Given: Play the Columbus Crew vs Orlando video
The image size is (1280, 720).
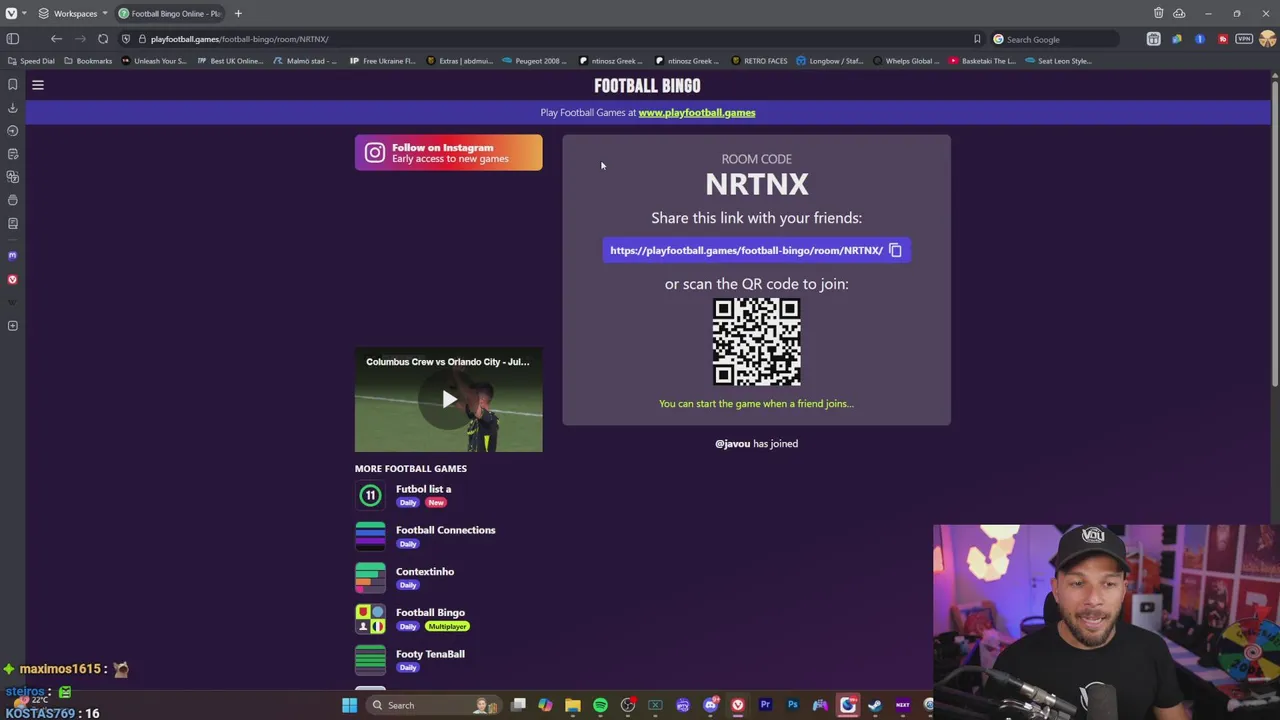Looking at the screenshot, I should click(x=449, y=400).
